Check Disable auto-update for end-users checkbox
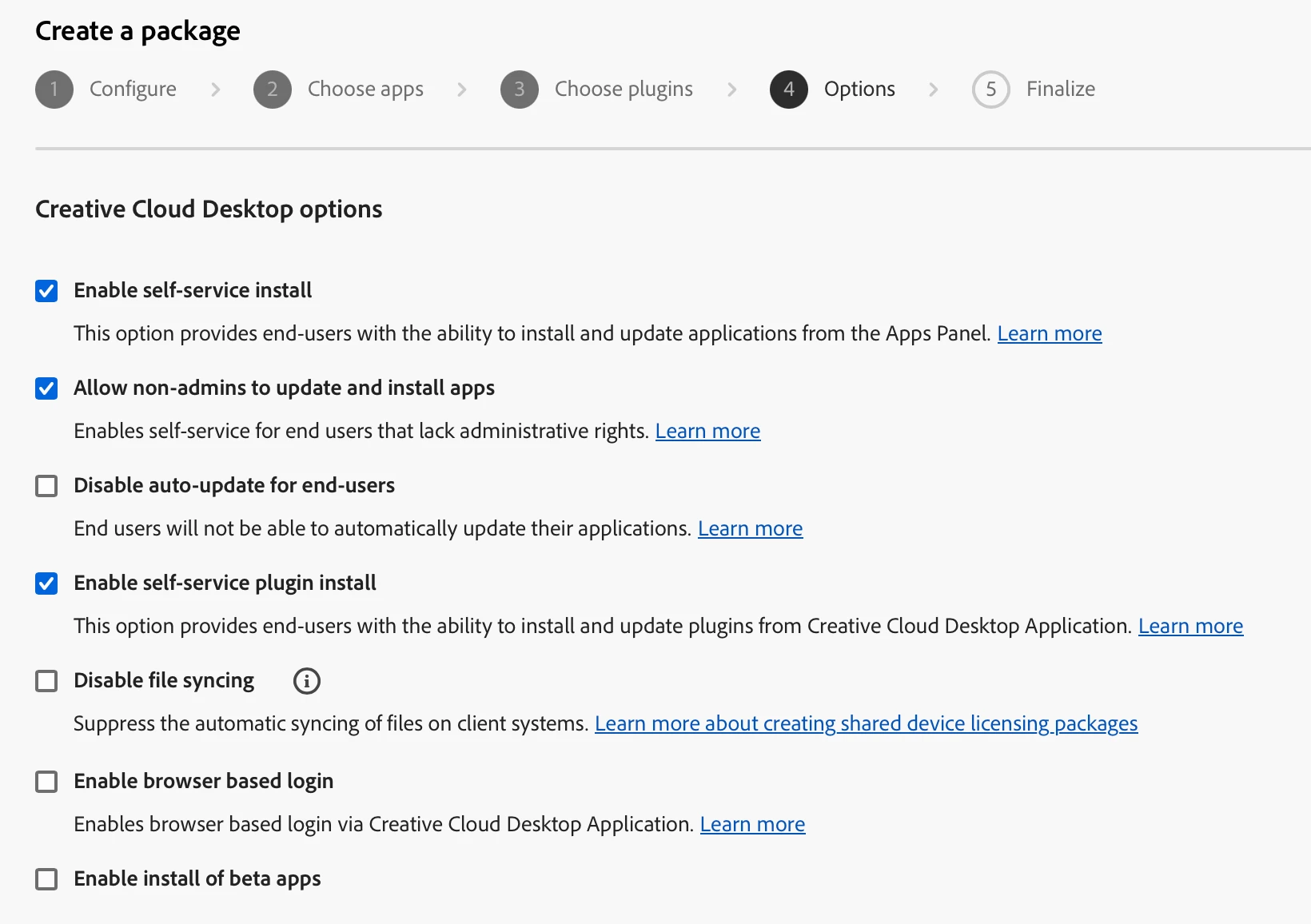The height and width of the screenshot is (924, 1311). click(x=46, y=486)
